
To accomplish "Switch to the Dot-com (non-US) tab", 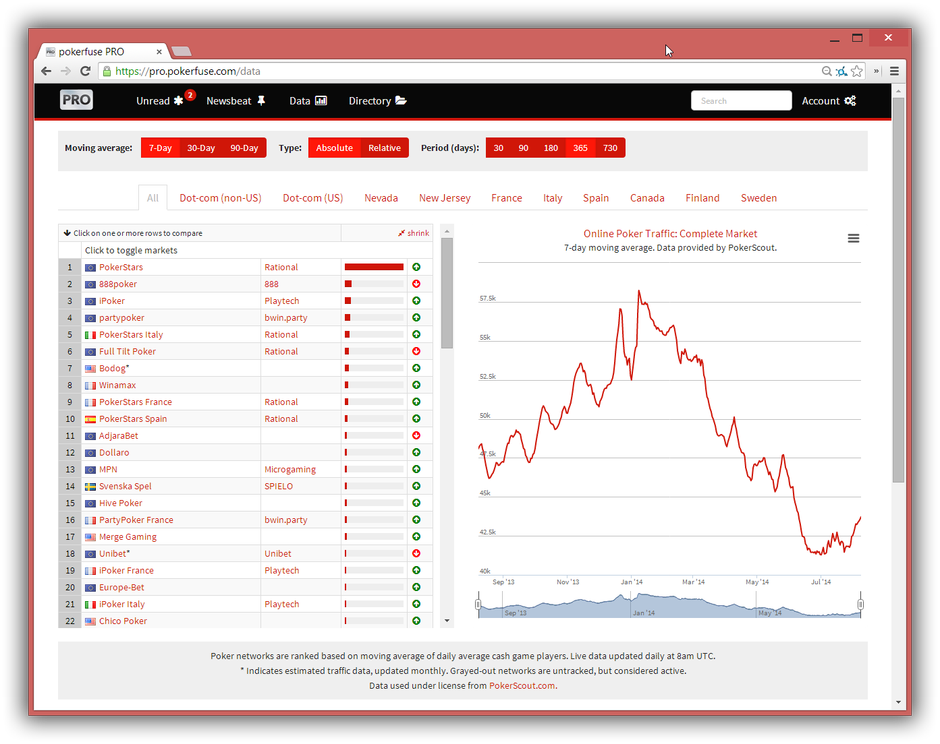I will point(221,198).
